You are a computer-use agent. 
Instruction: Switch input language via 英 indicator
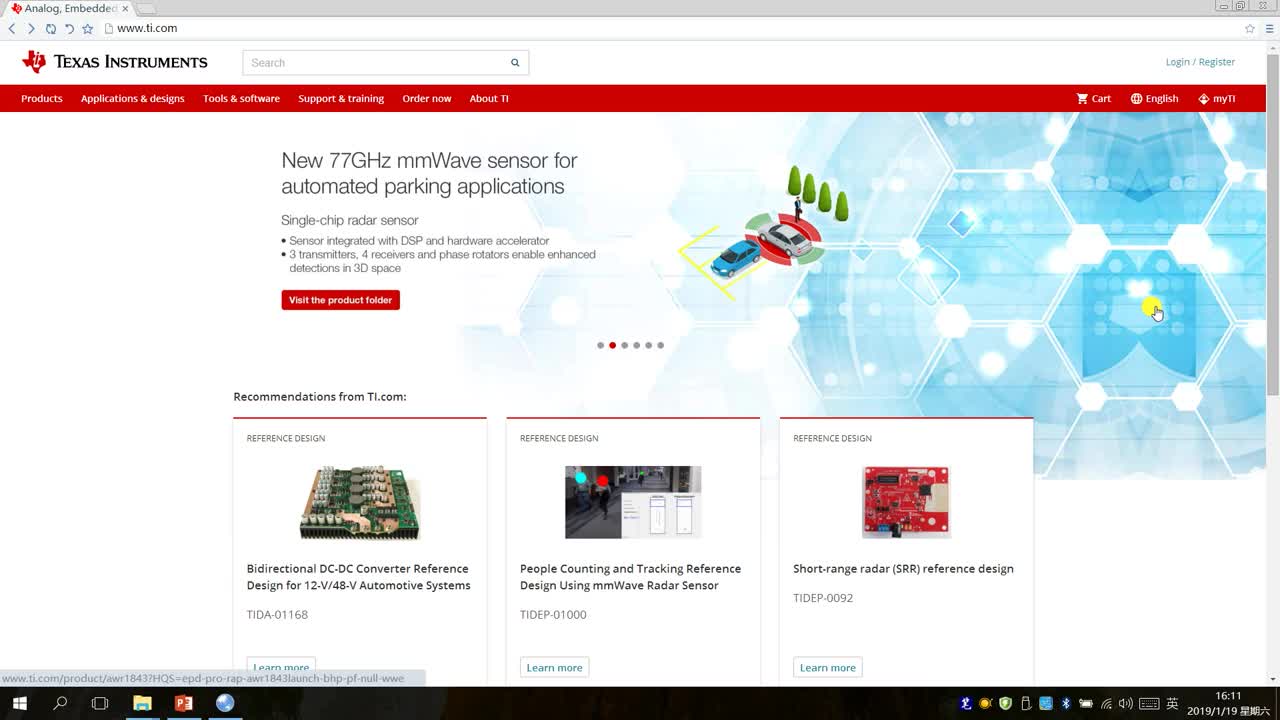pos(1172,703)
